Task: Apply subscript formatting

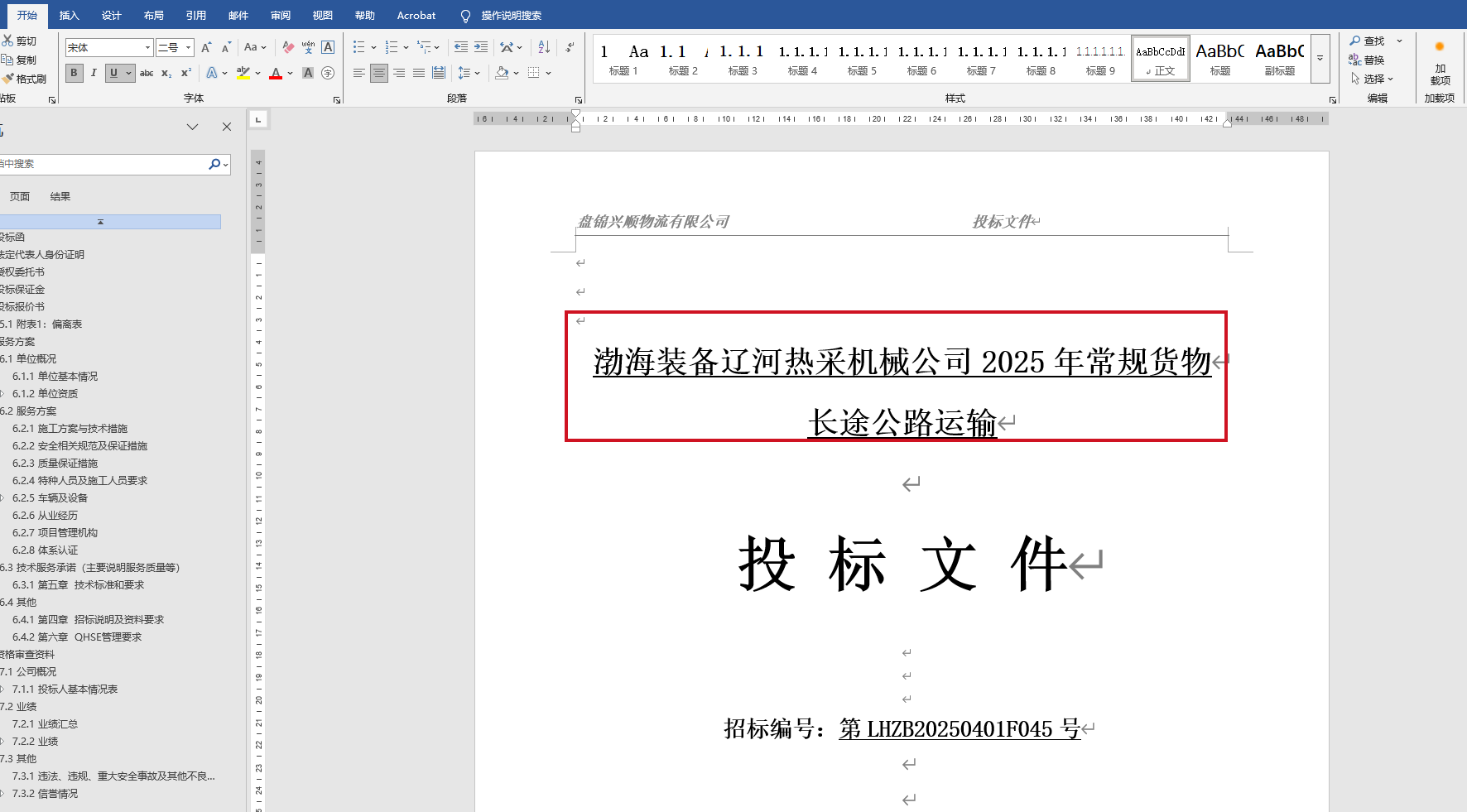Action: [x=166, y=73]
